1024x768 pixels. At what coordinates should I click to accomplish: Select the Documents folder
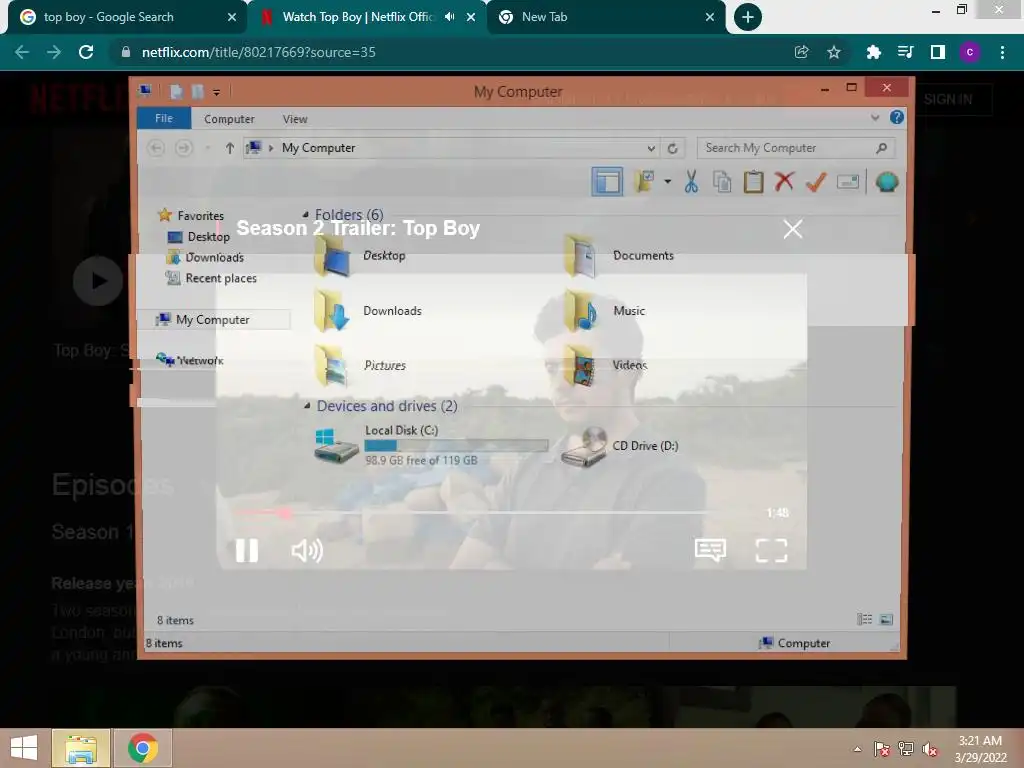click(x=619, y=256)
